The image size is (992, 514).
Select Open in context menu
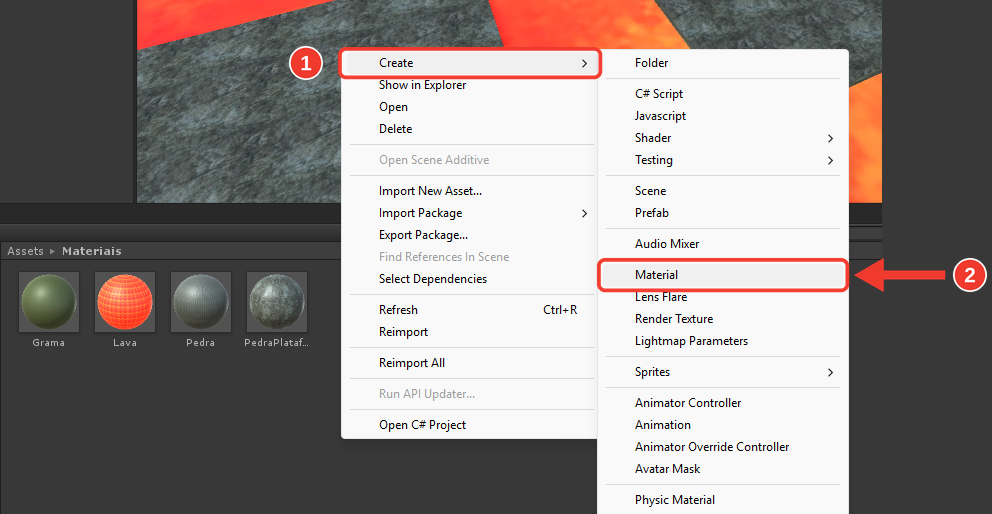pyautogui.click(x=469, y=107)
